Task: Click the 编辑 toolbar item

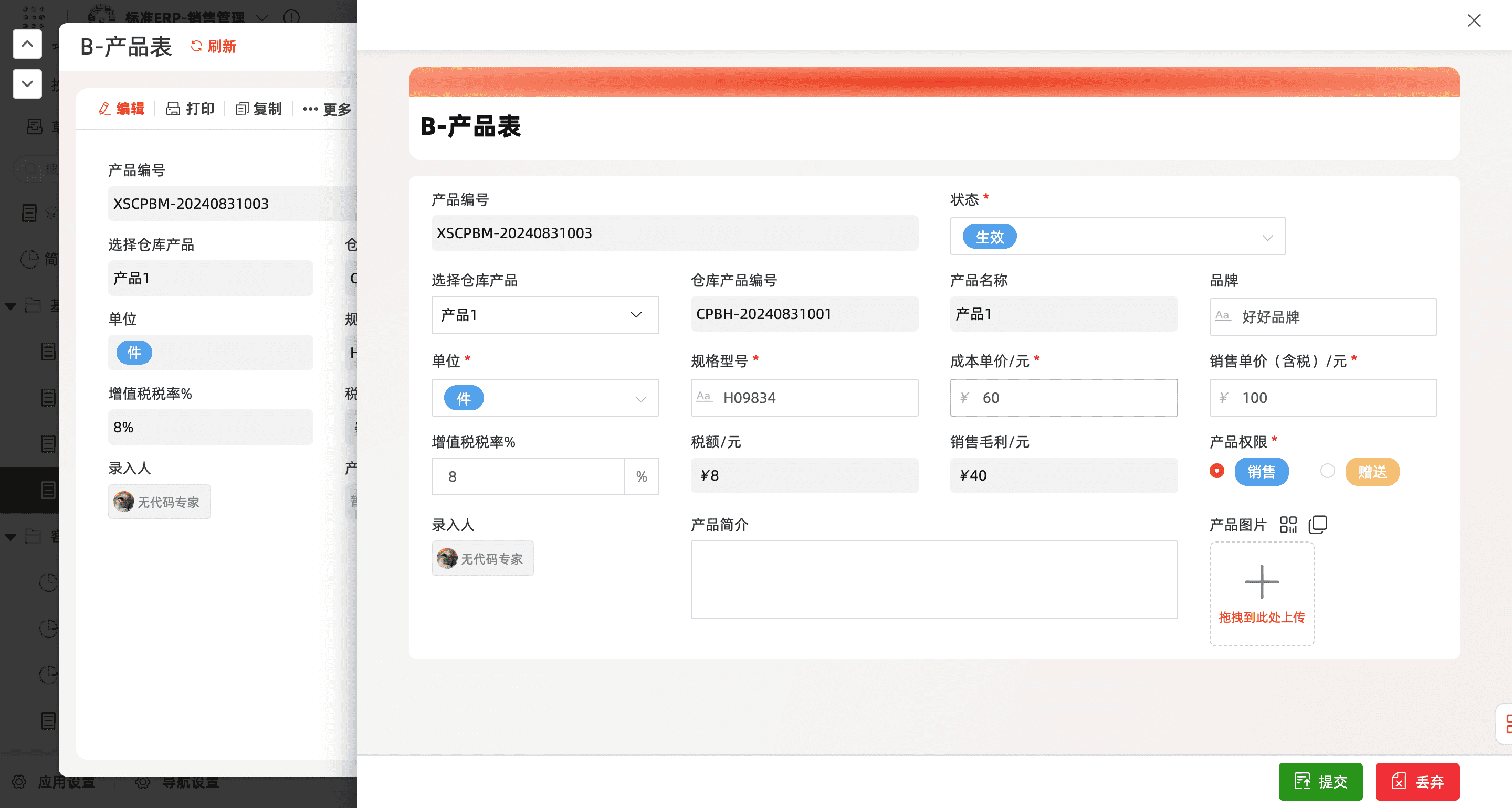Action: pos(122,109)
